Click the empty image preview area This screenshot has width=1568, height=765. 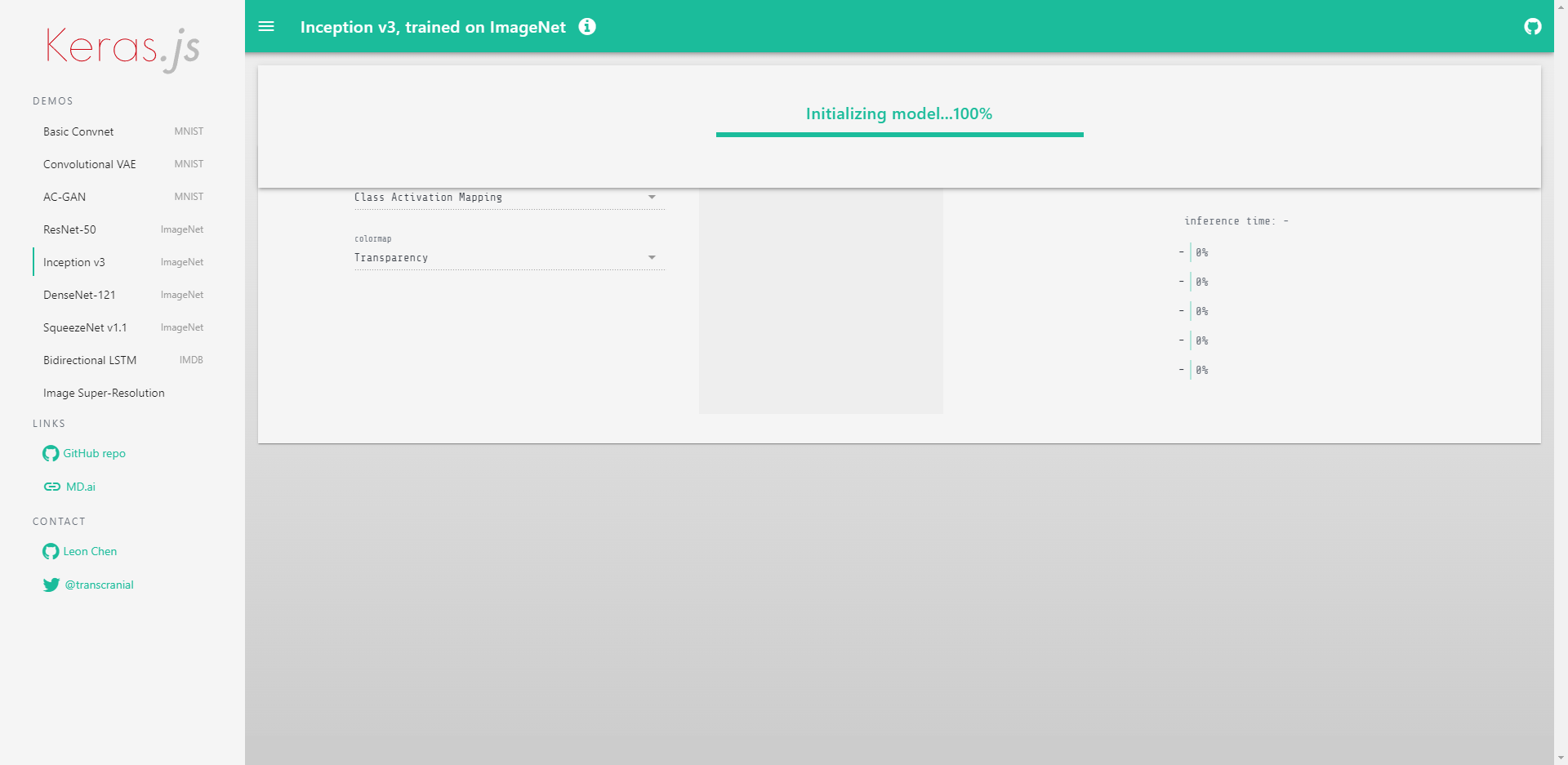pyautogui.click(x=821, y=301)
